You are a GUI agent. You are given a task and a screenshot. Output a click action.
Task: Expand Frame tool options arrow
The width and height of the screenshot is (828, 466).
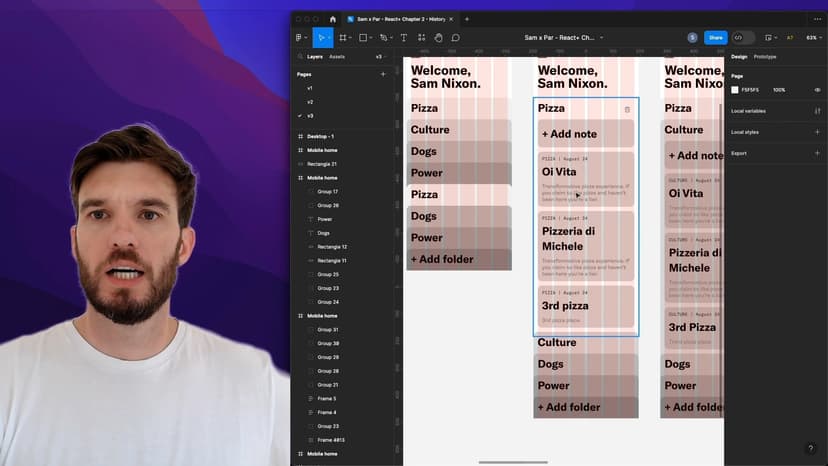click(351, 38)
